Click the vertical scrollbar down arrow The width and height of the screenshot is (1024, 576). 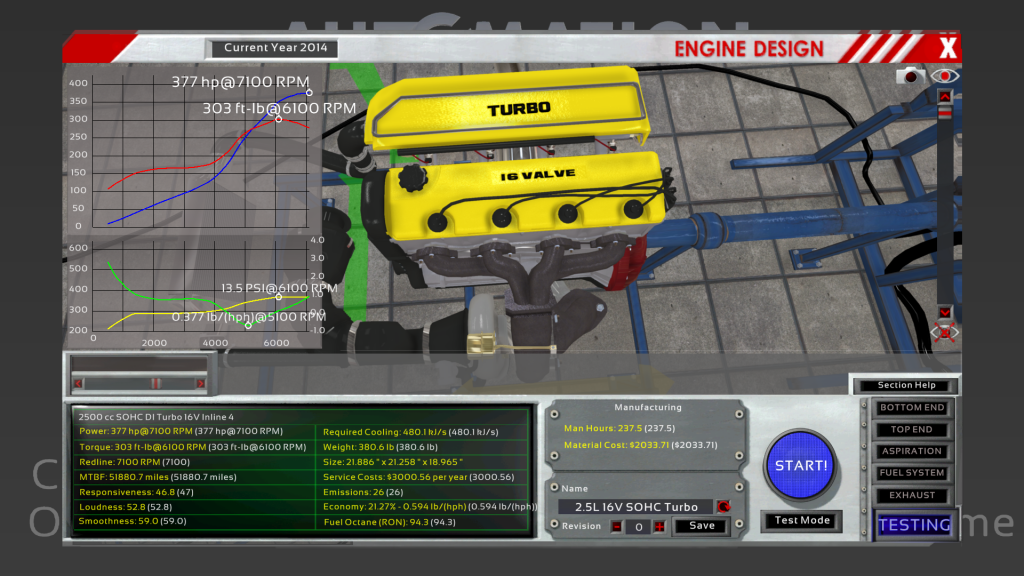944,312
